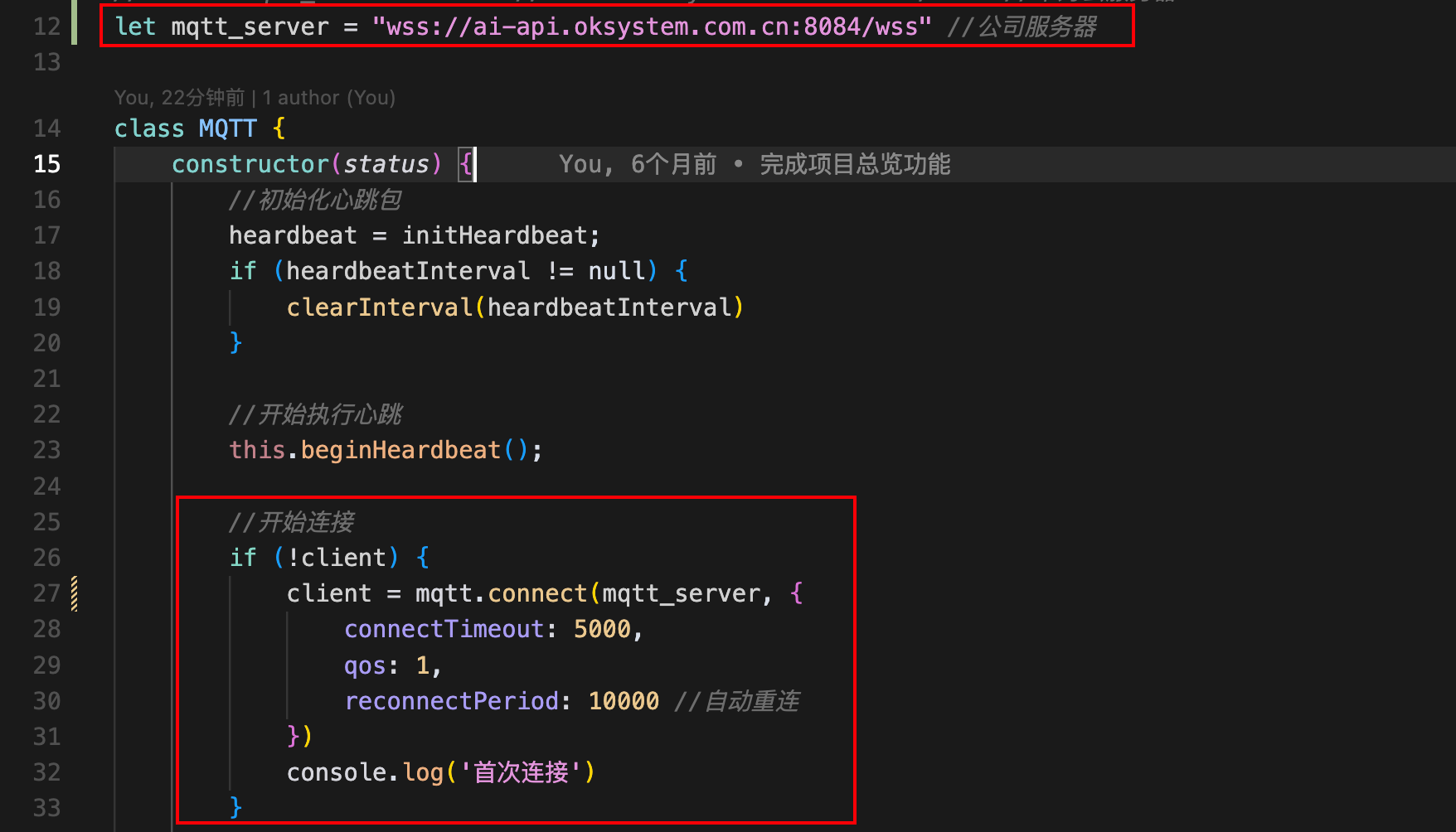This screenshot has width=1456, height=832.
Task: Click the comment "//公司服务器" on line 12
Action: point(1022,27)
